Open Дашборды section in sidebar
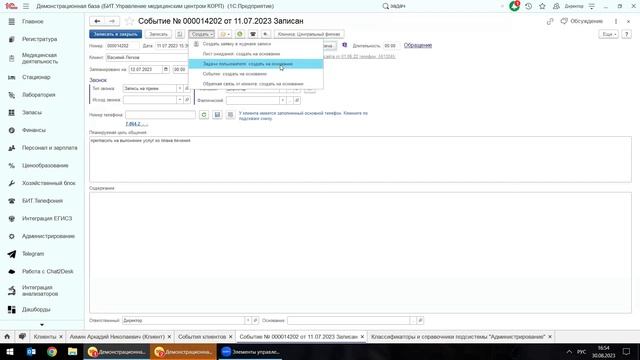This screenshot has width=640, height=360. pos(36,309)
